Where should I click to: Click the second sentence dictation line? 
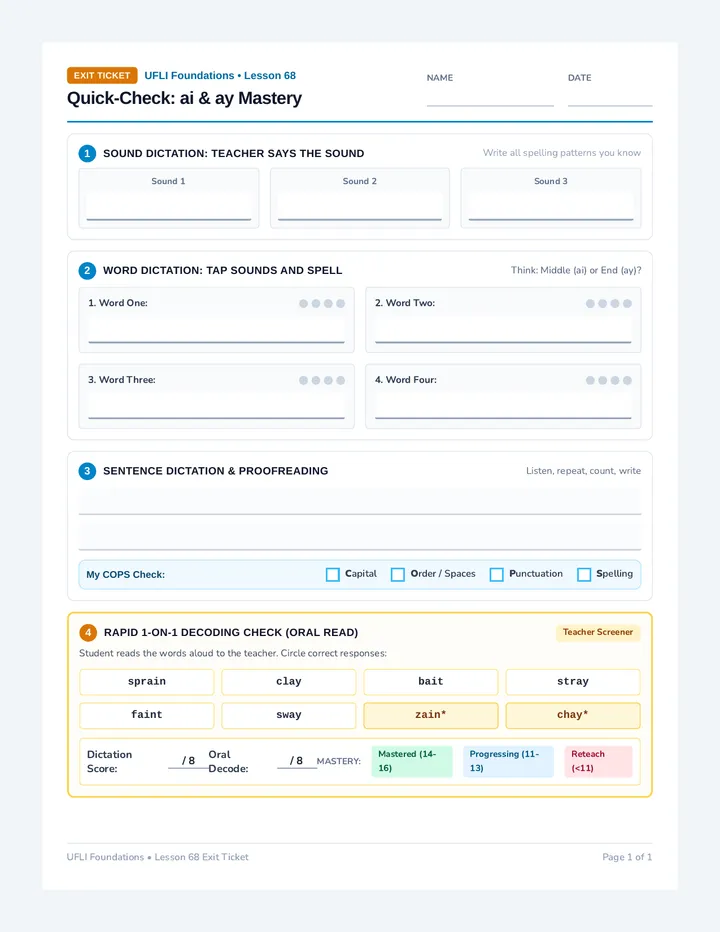(360, 537)
